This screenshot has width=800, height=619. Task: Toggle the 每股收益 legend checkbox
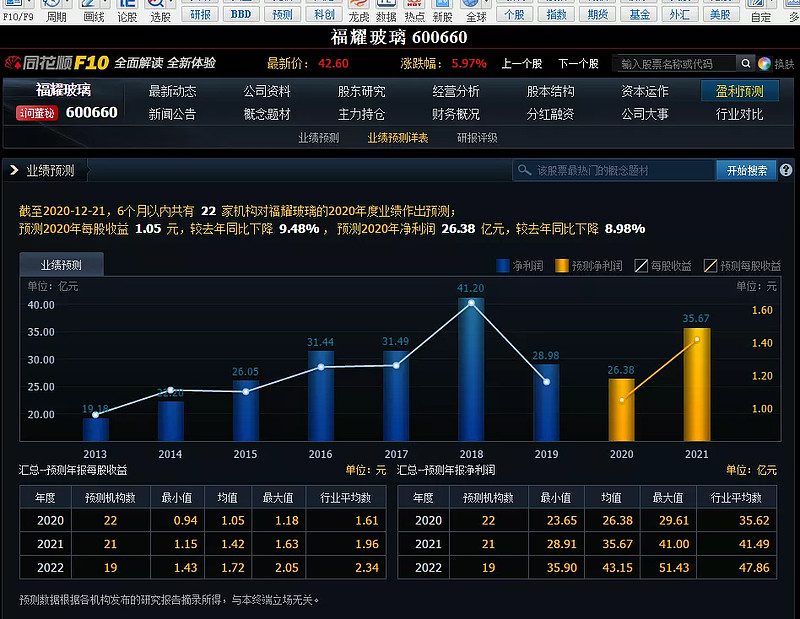coord(641,265)
